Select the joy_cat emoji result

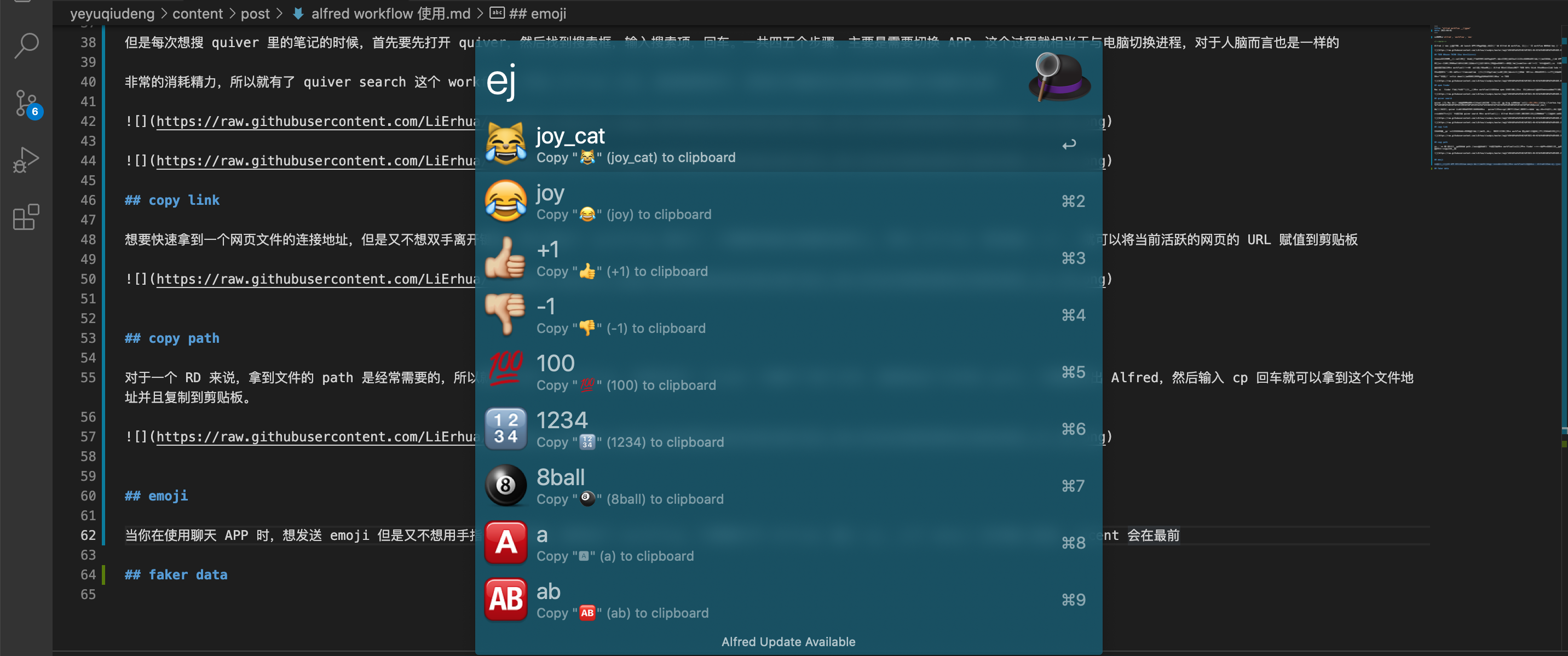tap(788, 144)
